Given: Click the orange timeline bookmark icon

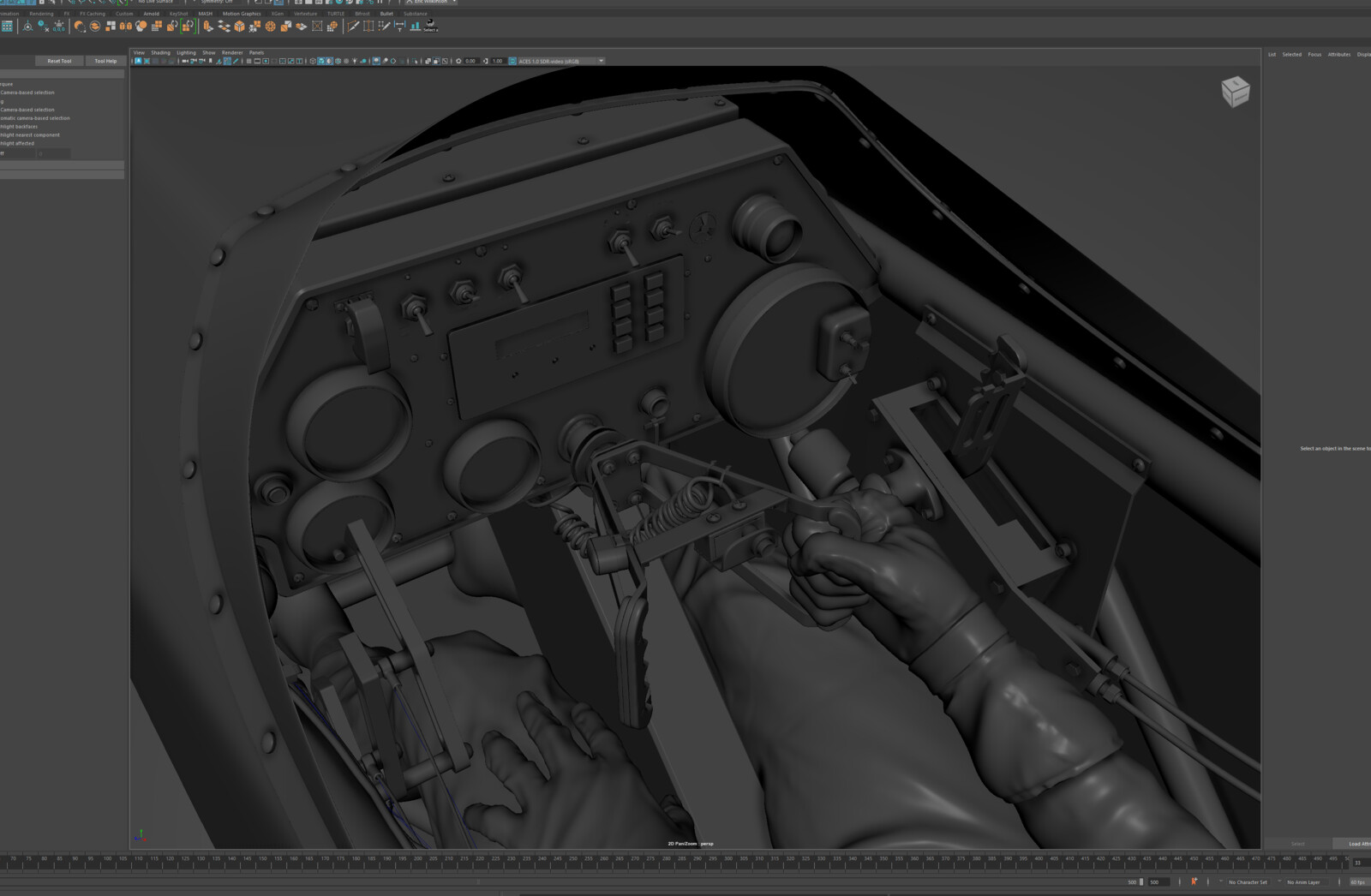Looking at the screenshot, I should coord(1194,881).
